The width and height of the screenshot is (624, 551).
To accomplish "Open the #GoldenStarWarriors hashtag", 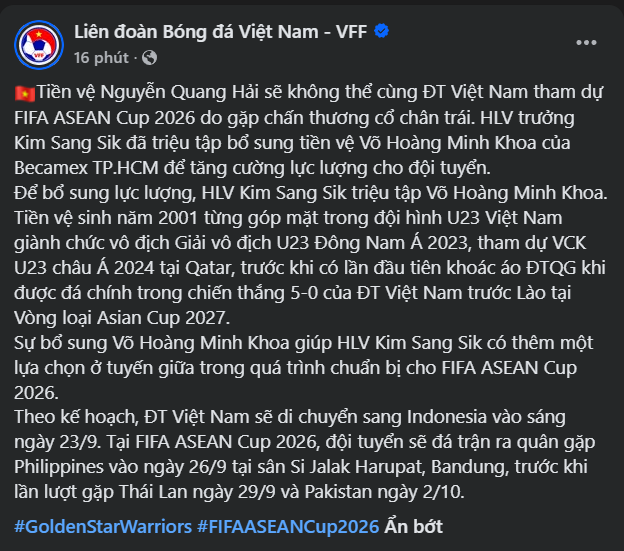I will (x=103, y=527).
